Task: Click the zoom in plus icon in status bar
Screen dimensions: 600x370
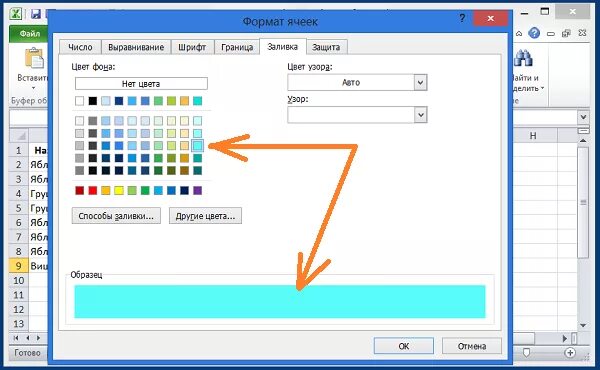Action: 570,352
